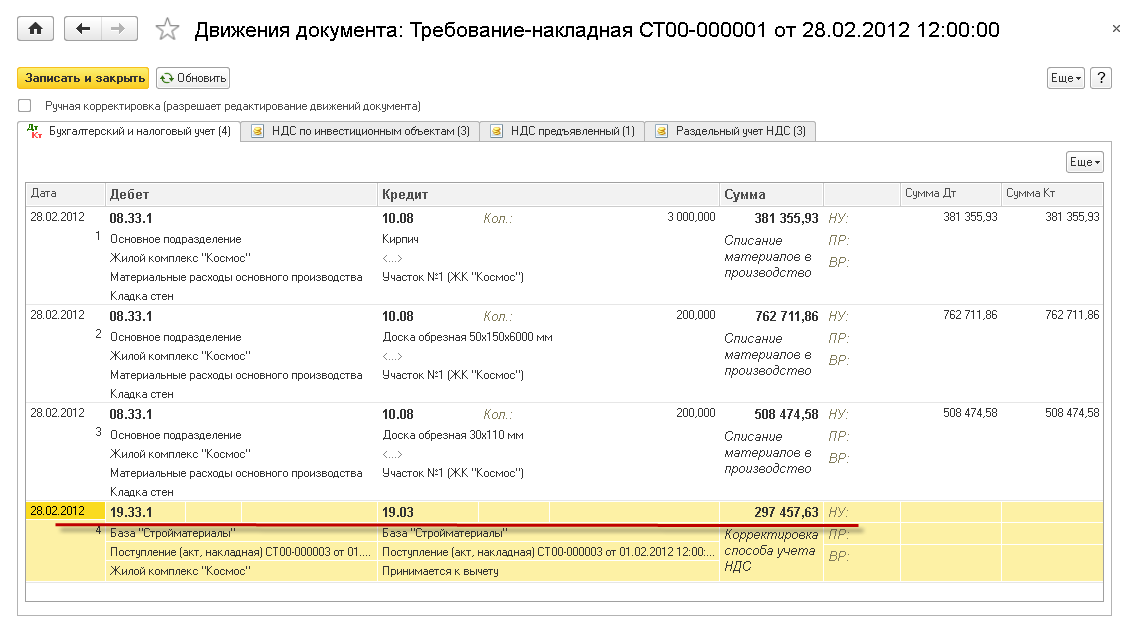The image size is (1127, 625).
Task: Sort by the Сумма column header
Action: pos(770,194)
